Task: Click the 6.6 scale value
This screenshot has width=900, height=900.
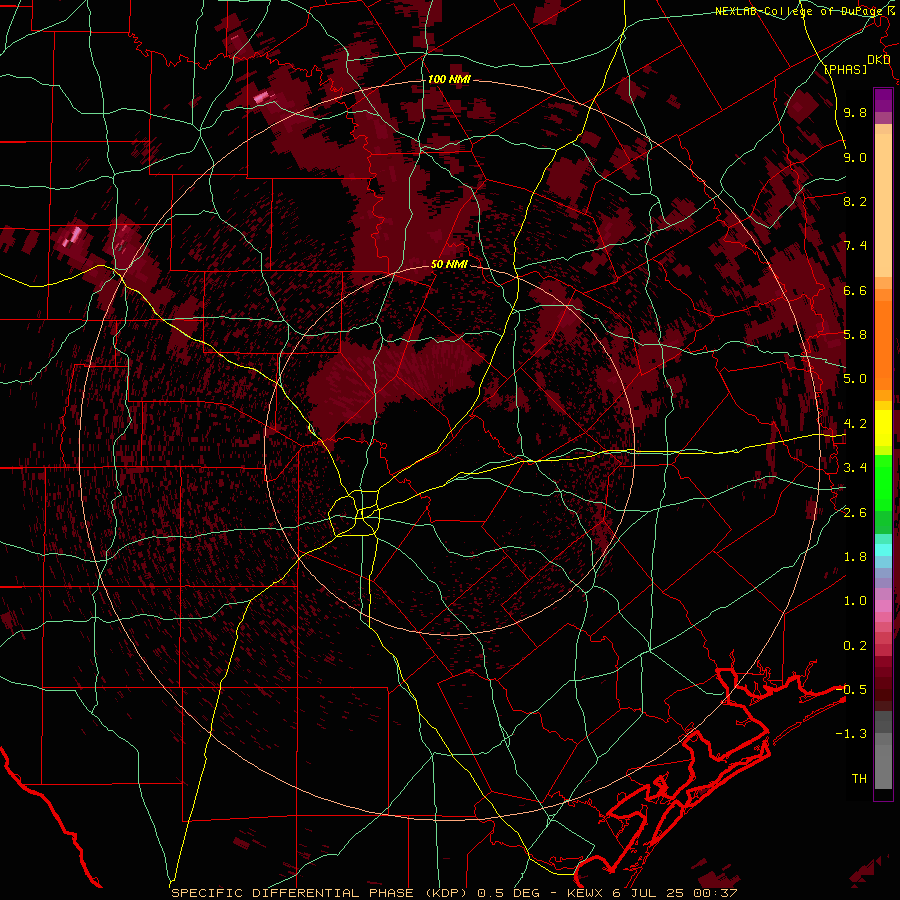Action: (855, 291)
